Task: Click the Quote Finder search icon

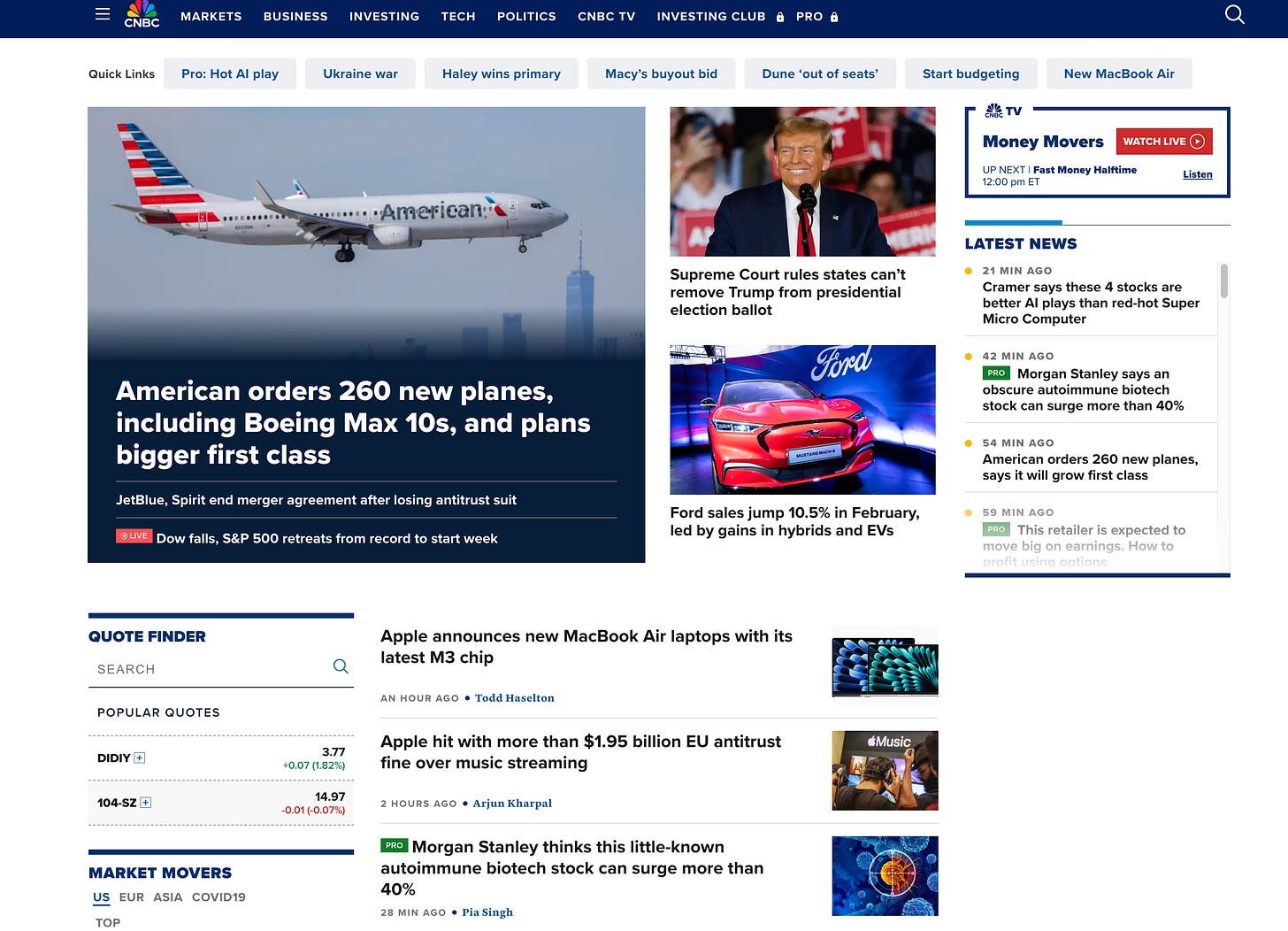Action: coord(341,666)
